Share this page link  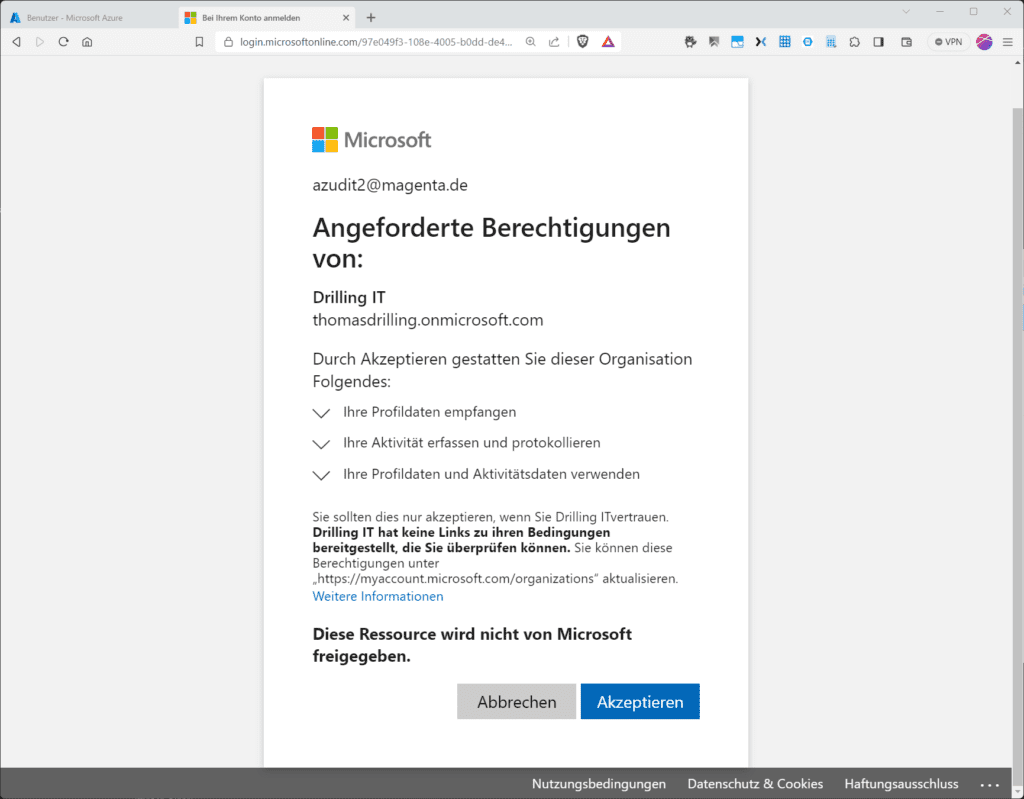pos(554,42)
